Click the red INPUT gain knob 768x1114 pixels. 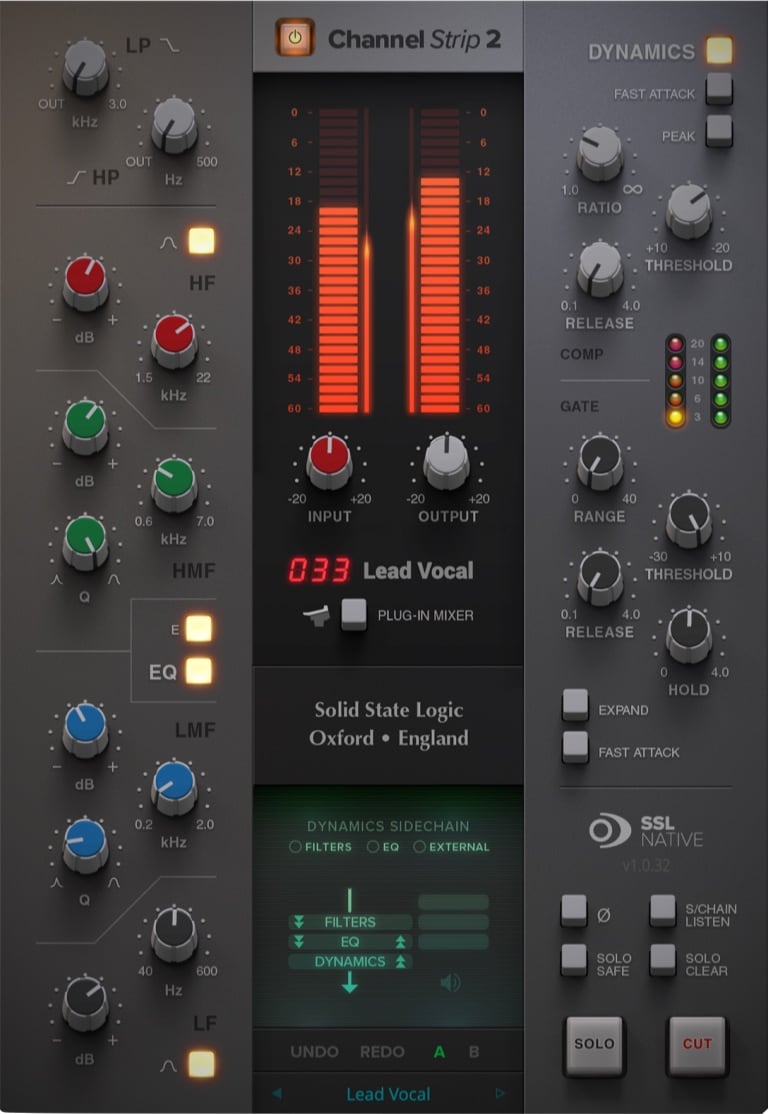coord(329,462)
